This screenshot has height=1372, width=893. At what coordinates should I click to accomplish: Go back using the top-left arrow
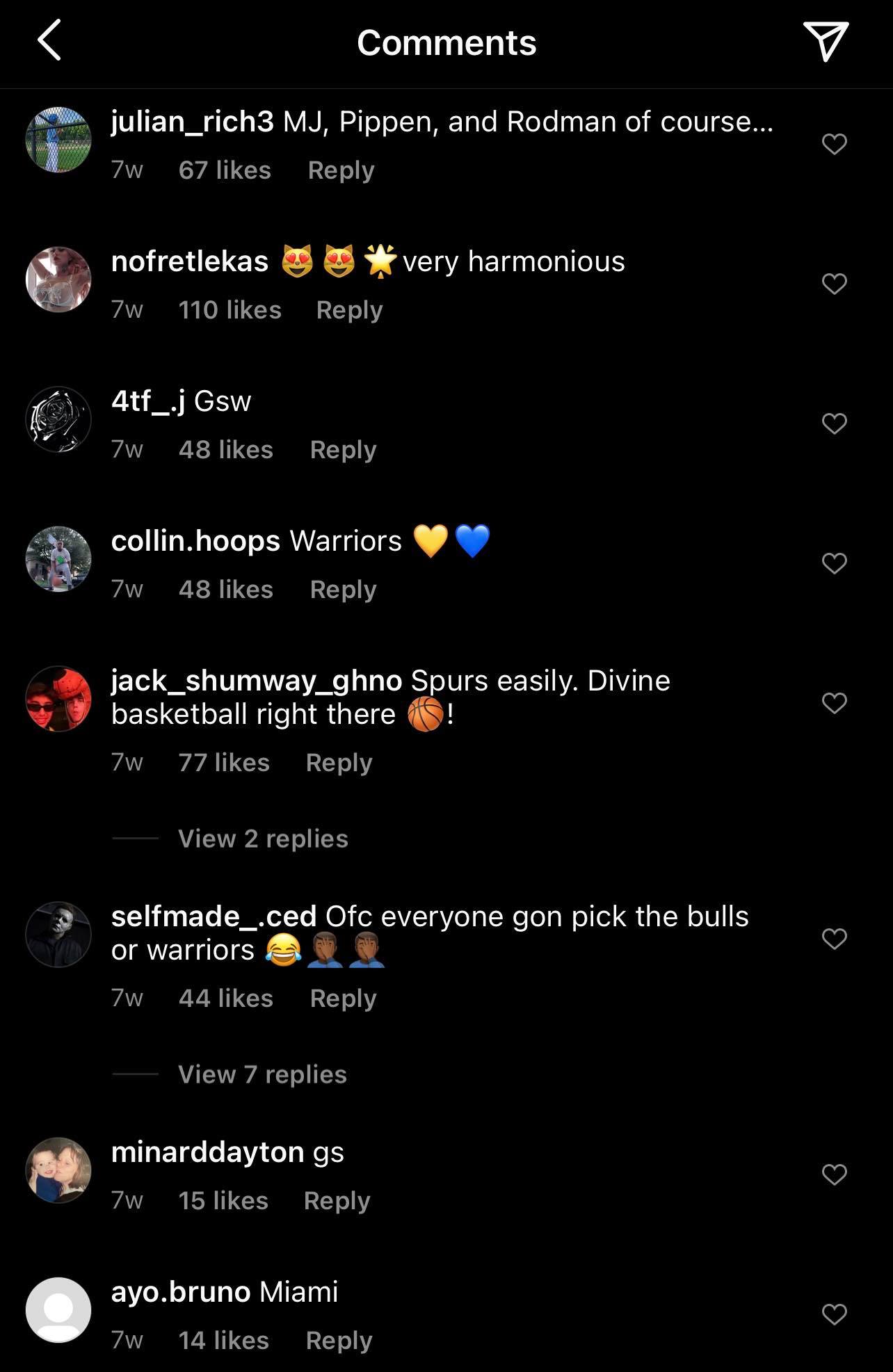[x=49, y=40]
